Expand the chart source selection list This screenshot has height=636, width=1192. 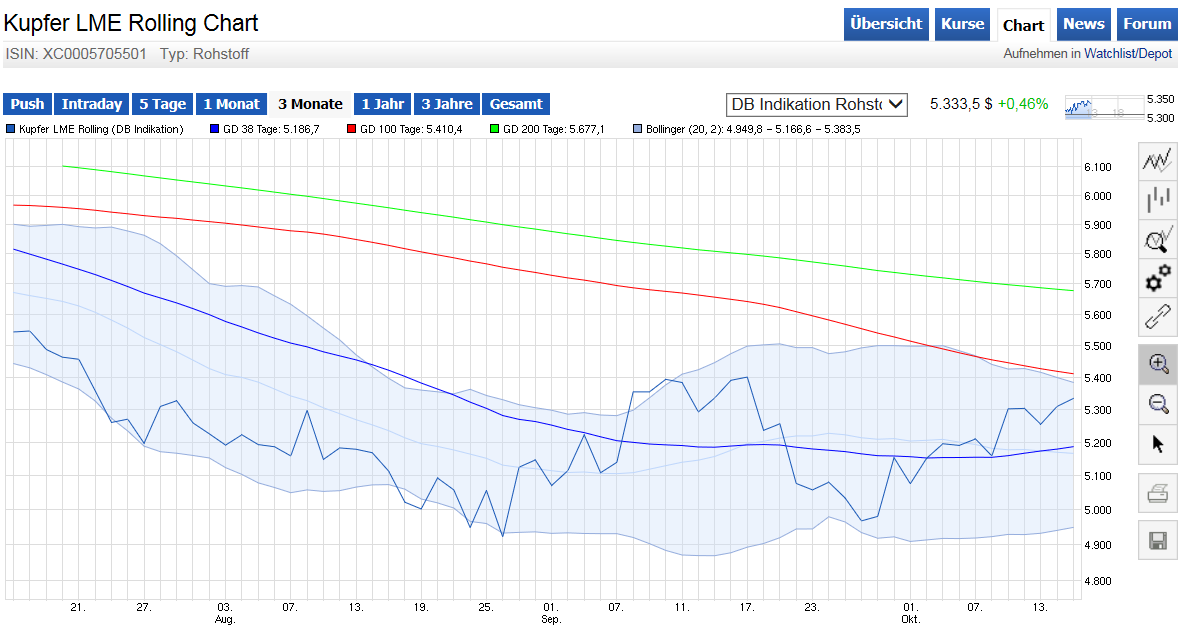click(x=893, y=104)
